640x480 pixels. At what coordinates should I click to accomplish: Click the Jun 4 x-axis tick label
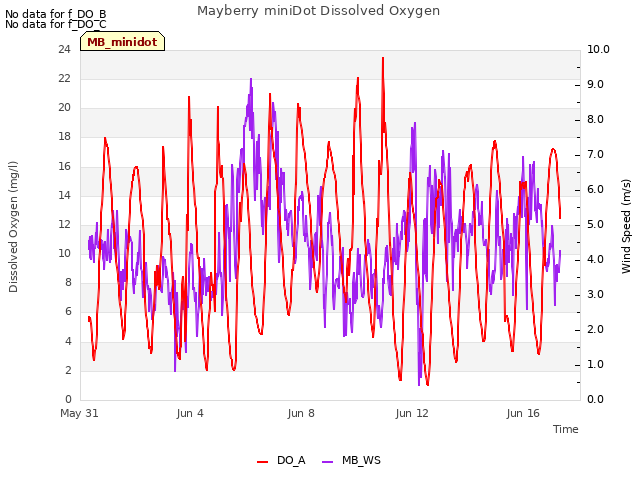point(190,413)
